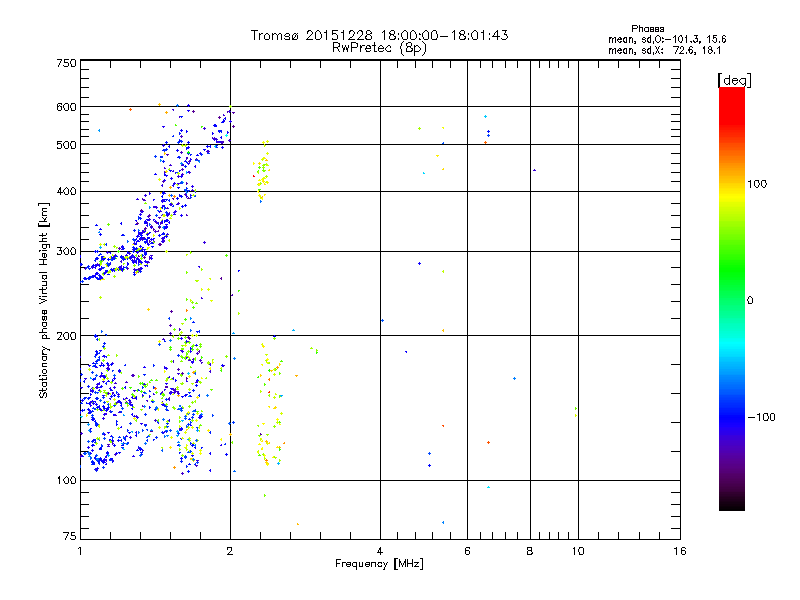Click the '[deg]' colorbar unit label

pyautogui.click(x=734, y=80)
